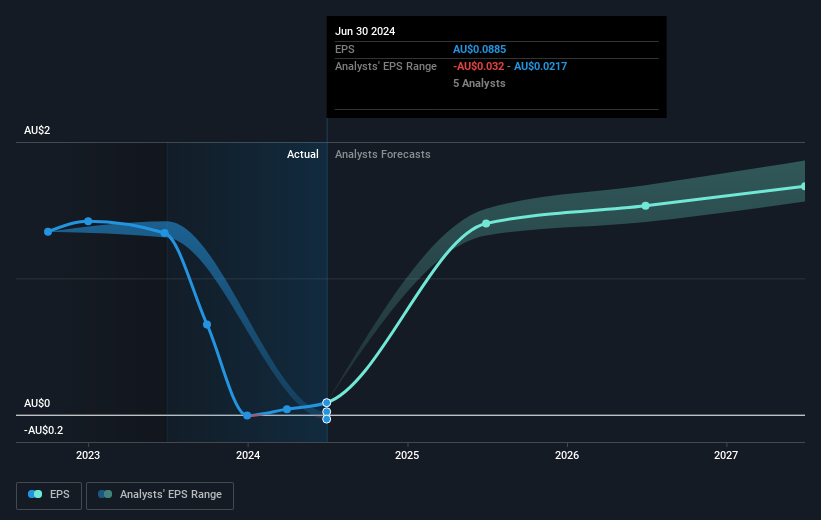Click the AU$0 y-axis label

click(x=37, y=403)
